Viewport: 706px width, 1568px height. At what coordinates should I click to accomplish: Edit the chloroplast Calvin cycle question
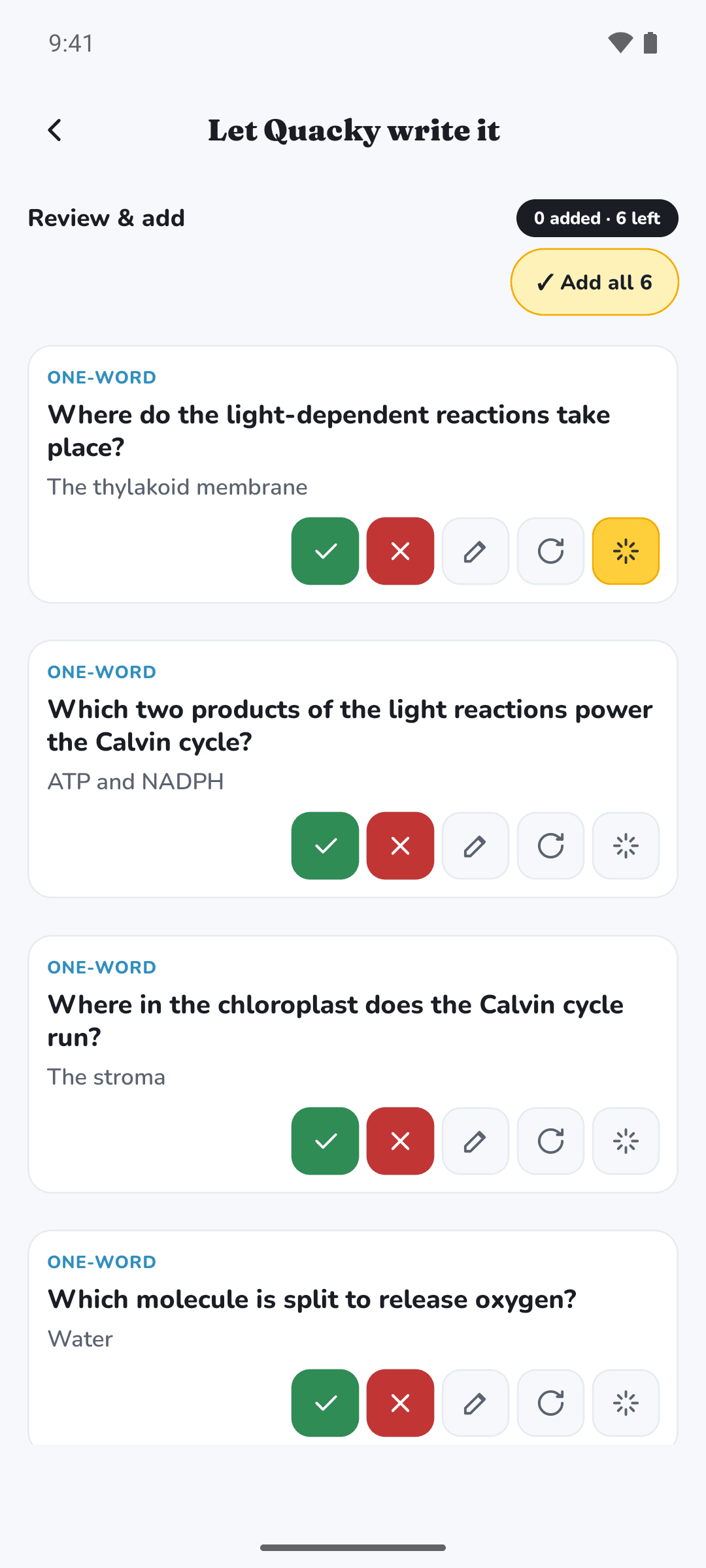[476, 1141]
